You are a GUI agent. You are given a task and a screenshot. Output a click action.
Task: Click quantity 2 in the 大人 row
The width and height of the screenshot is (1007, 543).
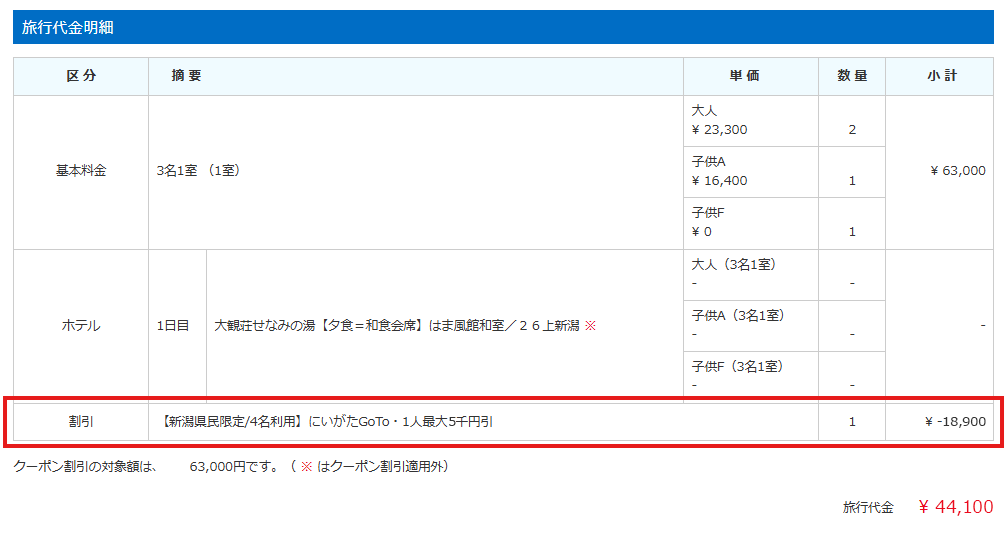click(x=852, y=130)
